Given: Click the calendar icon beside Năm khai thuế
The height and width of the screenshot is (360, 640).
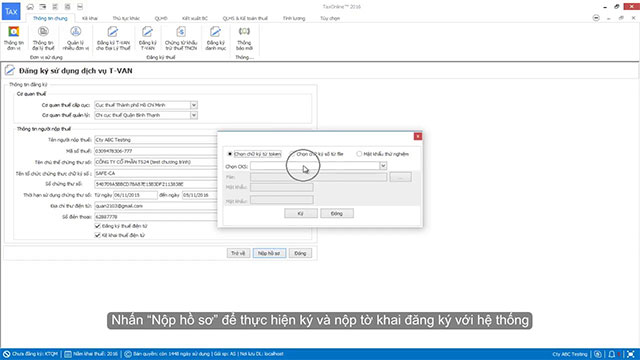Looking at the screenshot, I should (68, 354).
